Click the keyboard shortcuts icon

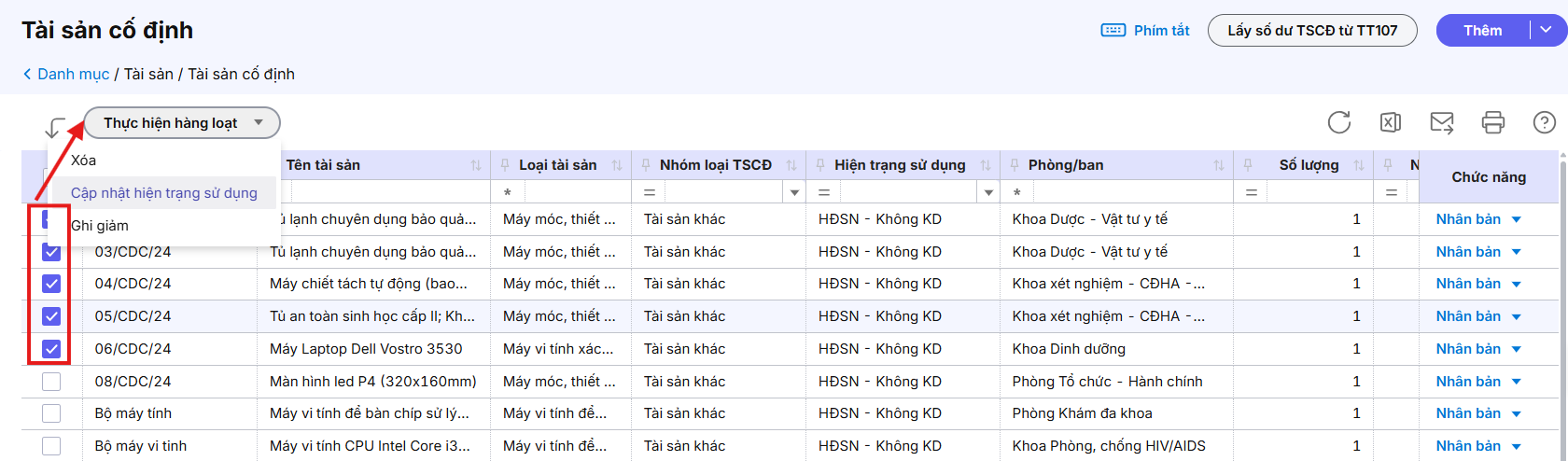1113,31
